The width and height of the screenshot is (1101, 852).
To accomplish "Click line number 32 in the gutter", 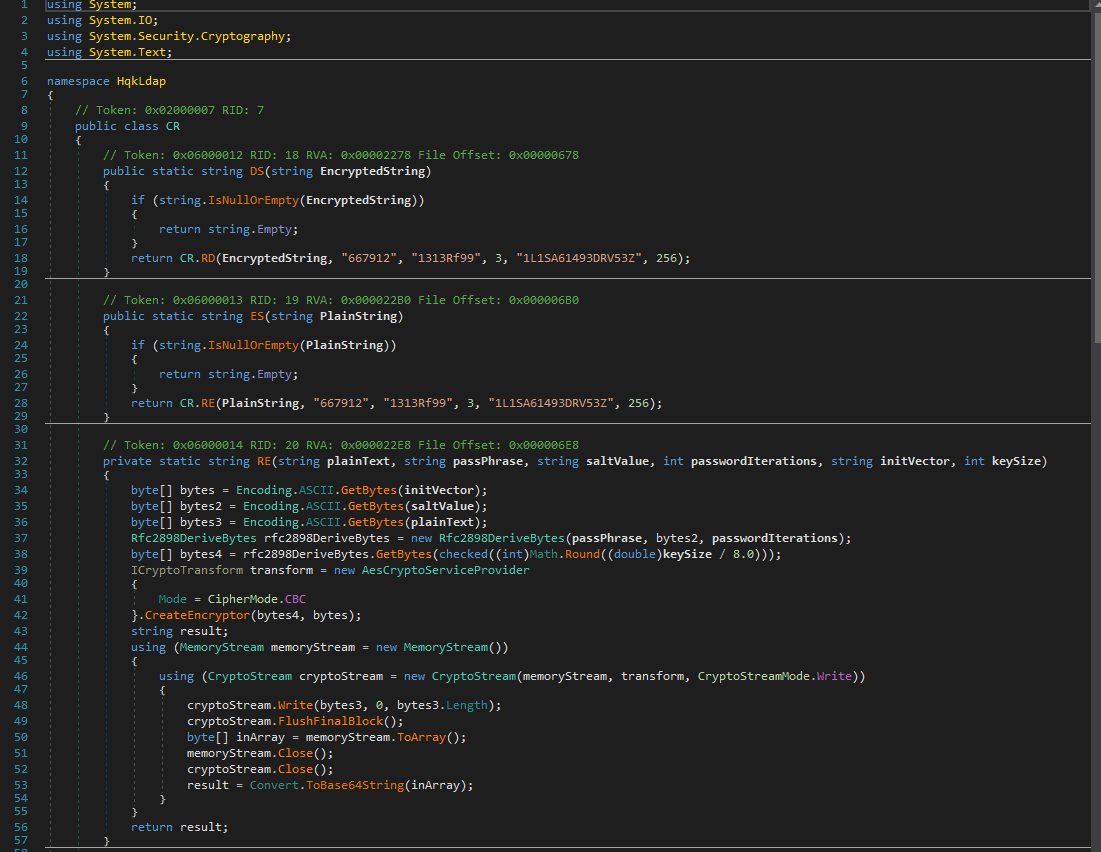I will (x=22, y=461).
